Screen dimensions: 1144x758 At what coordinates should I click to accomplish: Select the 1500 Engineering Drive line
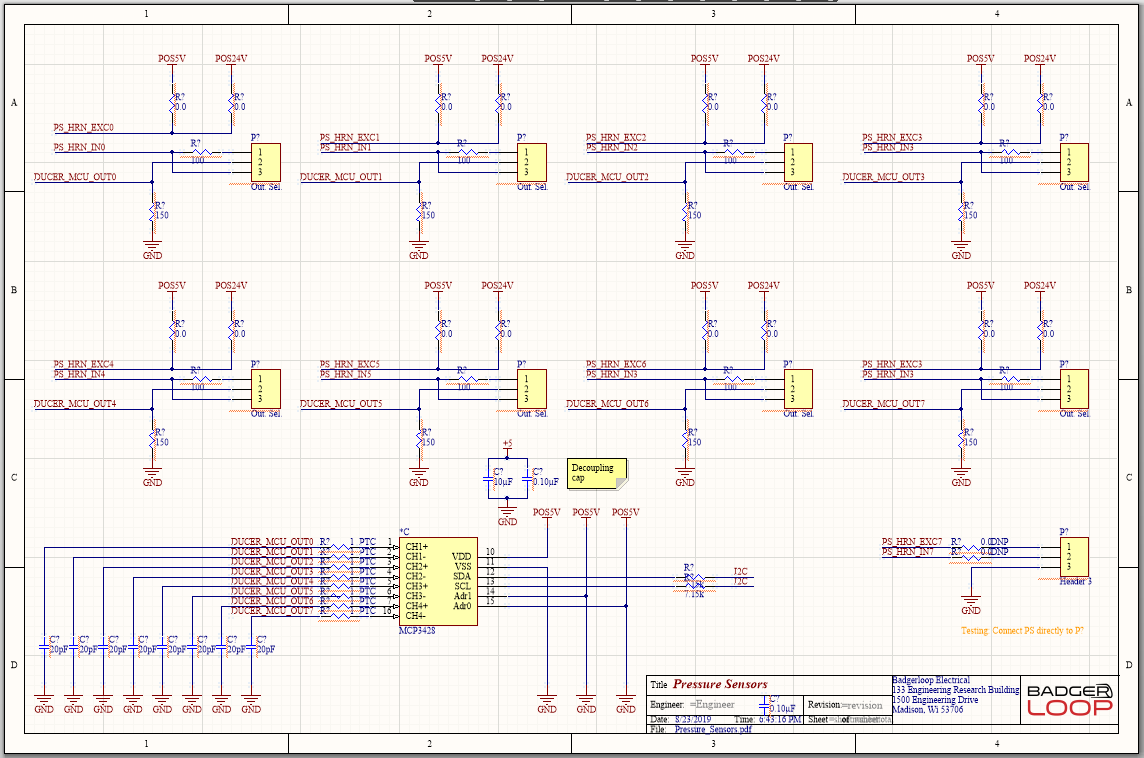(x=935, y=700)
